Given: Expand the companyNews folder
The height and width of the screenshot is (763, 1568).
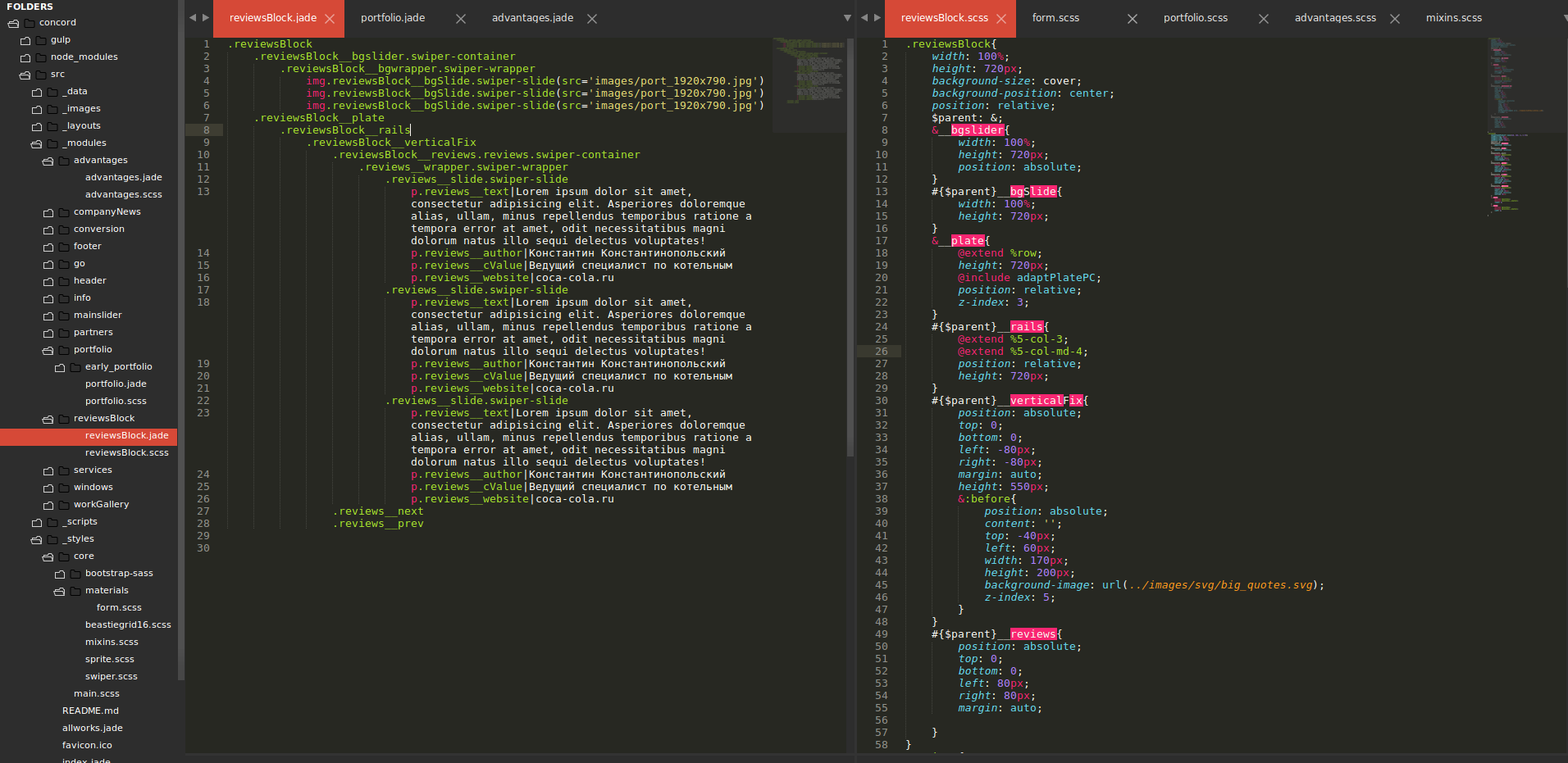Looking at the screenshot, I should coord(48,212).
